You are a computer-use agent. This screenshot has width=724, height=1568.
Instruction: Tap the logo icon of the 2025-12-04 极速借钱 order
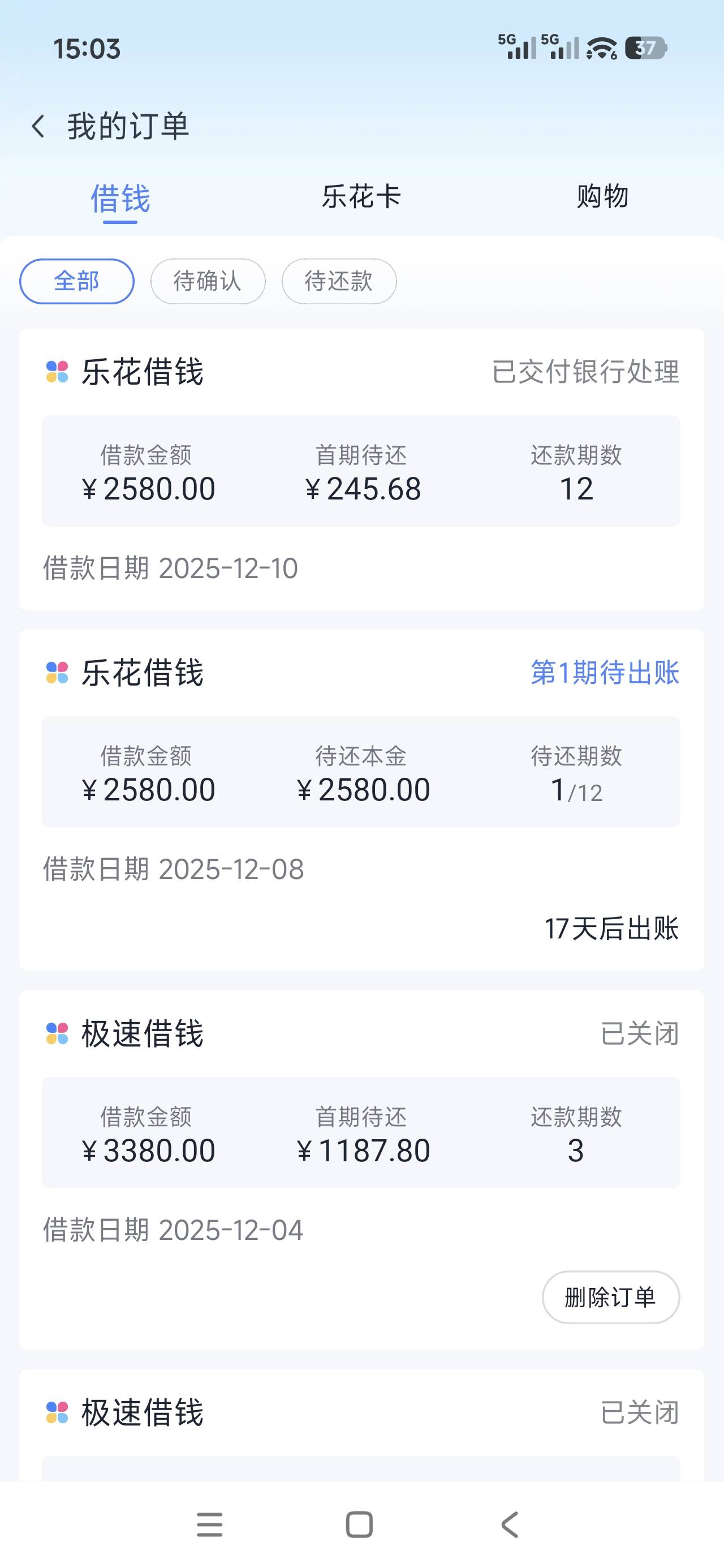coord(57,1033)
